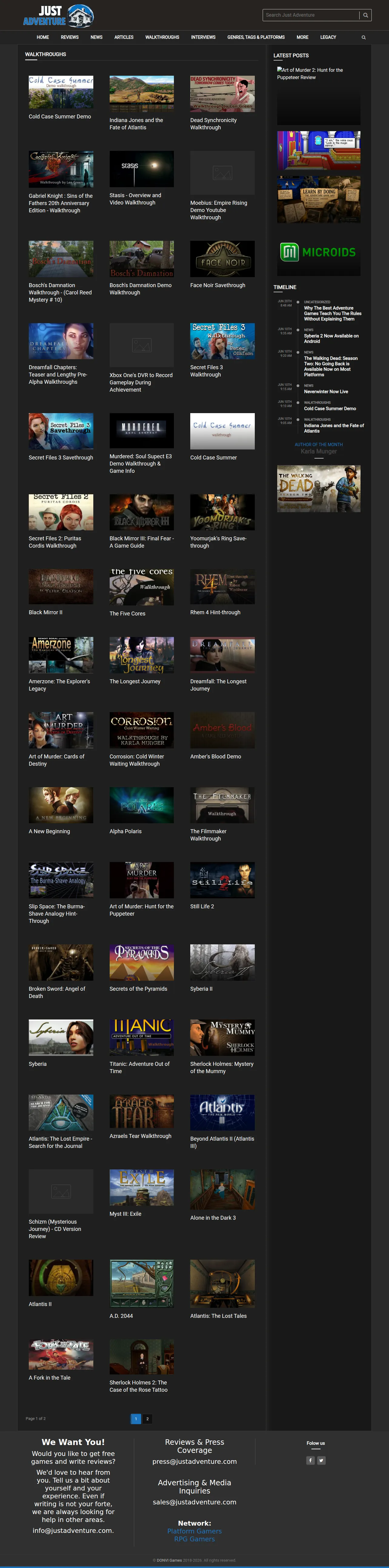
Task: Click the Alpha Polaris thumbnail
Action: coord(141,805)
